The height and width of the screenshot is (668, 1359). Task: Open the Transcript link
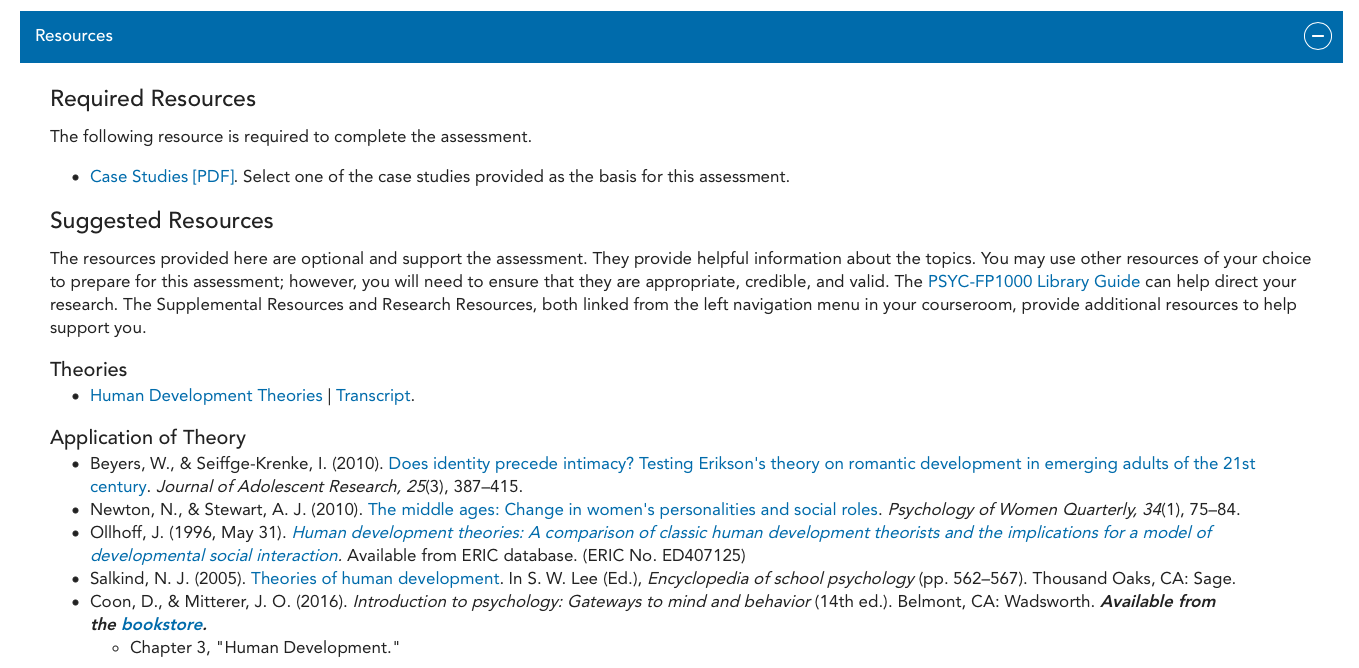pyautogui.click(x=373, y=396)
